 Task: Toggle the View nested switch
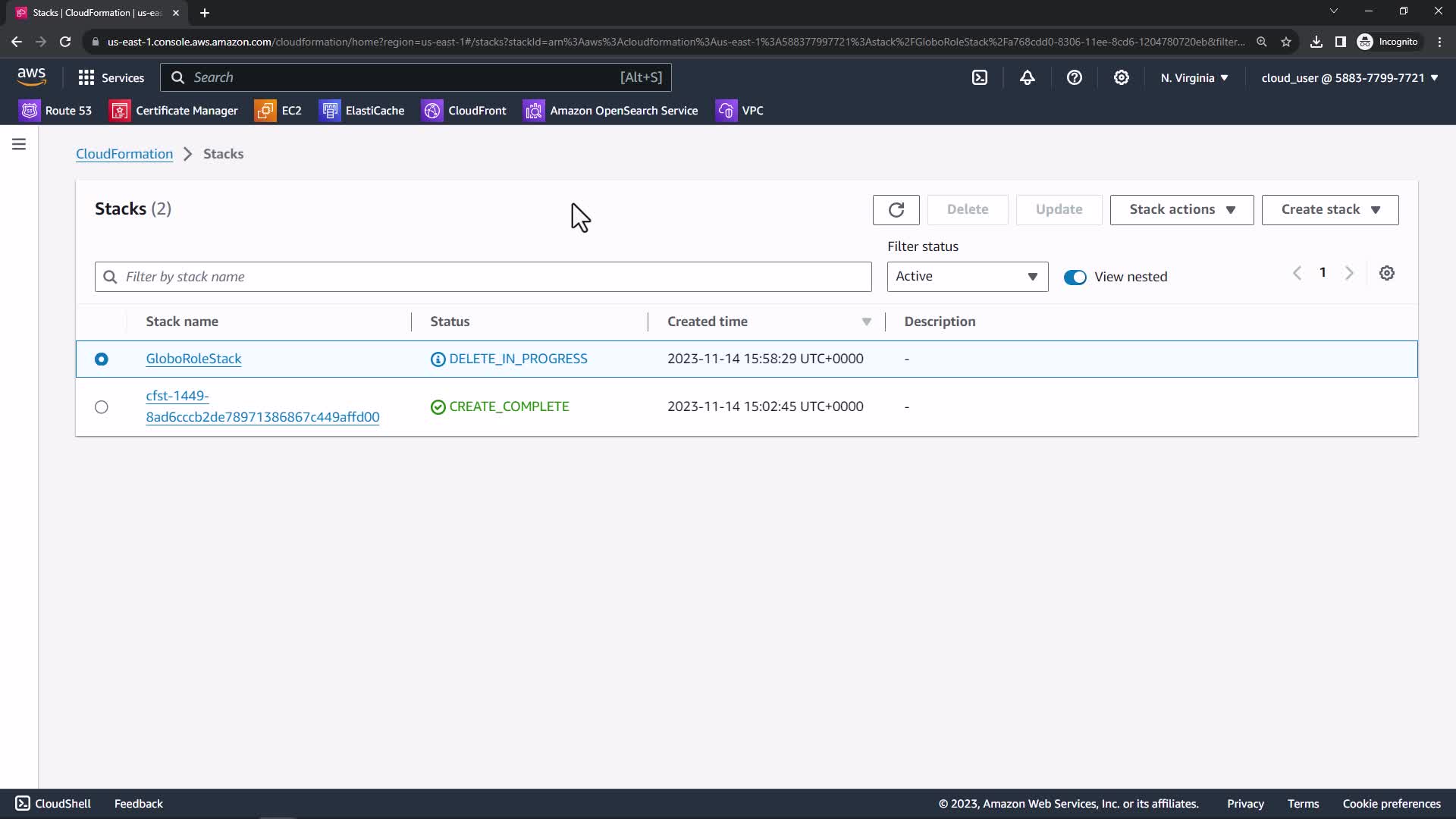[x=1075, y=278]
